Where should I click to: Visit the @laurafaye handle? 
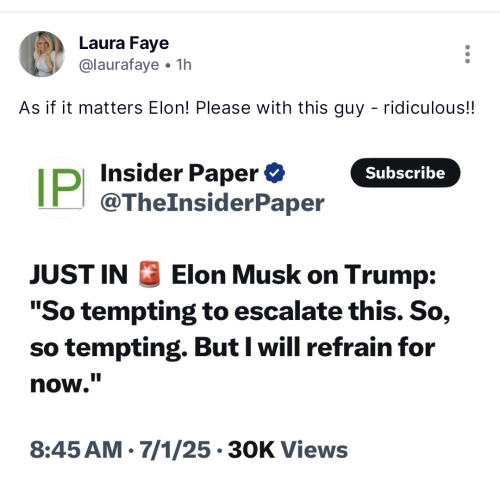point(119,65)
